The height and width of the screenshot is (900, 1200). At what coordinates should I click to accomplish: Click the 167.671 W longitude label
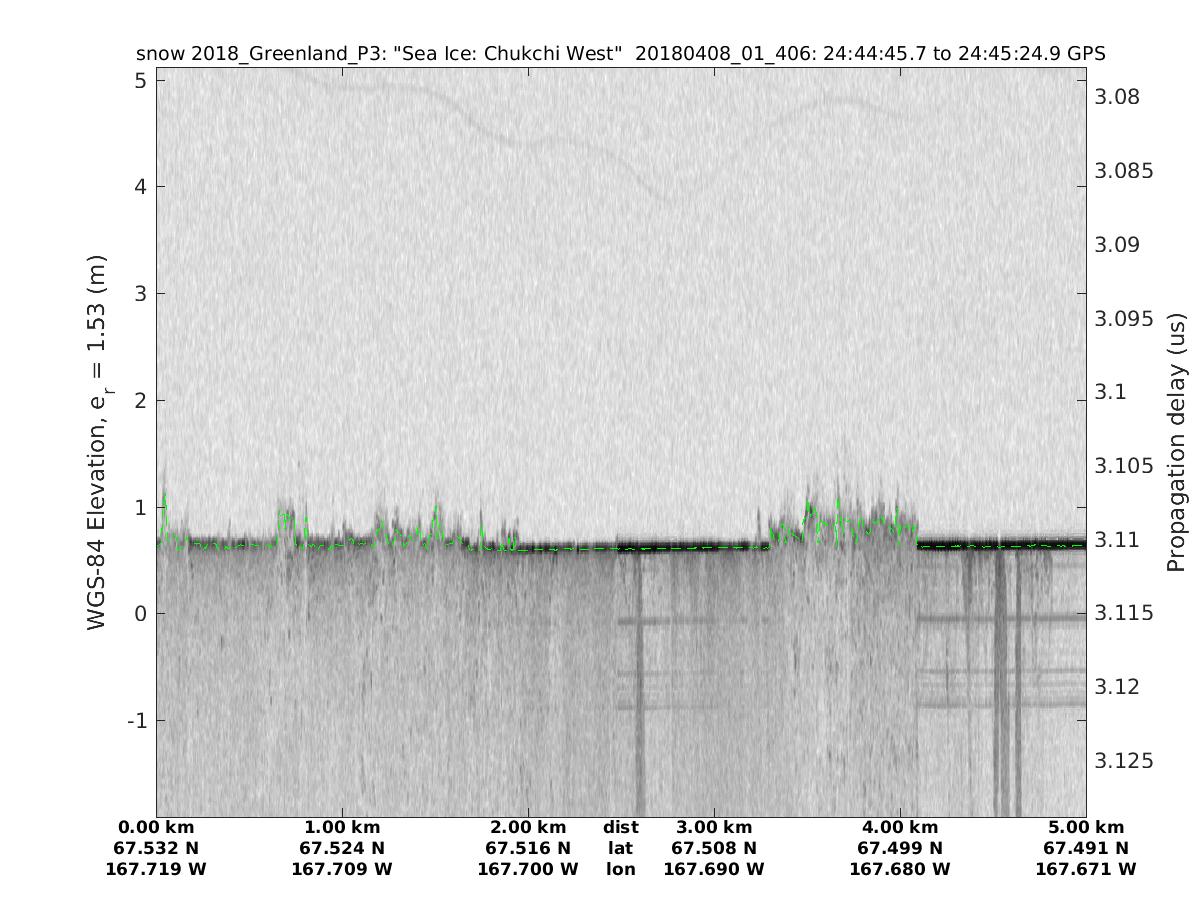[1086, 870]
